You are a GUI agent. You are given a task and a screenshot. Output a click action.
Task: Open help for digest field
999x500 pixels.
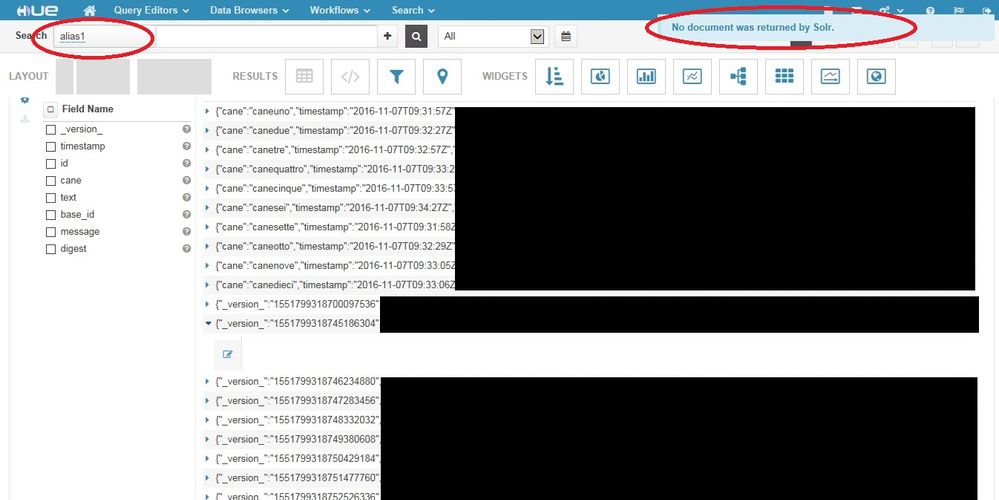tap(187, 248)
